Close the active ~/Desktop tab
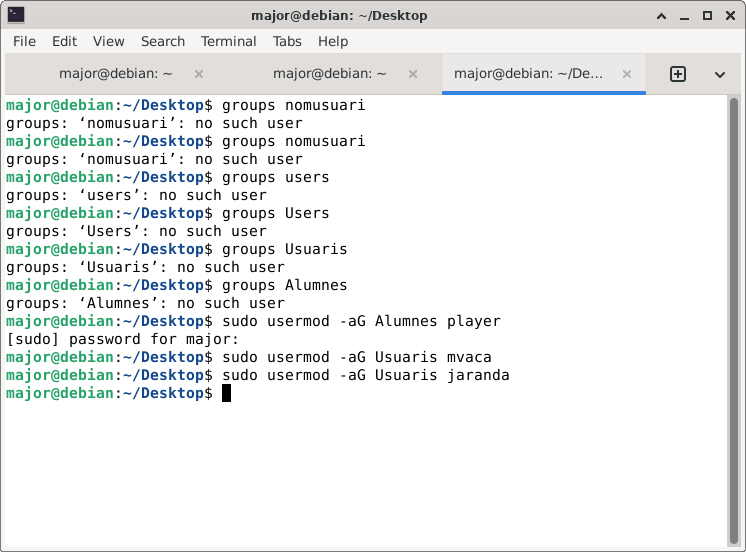Viewport: 746px width, 552px height. pos(627,74)
